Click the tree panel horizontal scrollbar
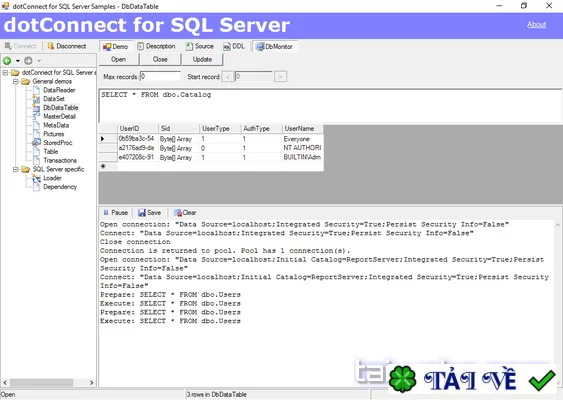Image resolution: width=563 pixels, height=400 pixels. (48, 382)
